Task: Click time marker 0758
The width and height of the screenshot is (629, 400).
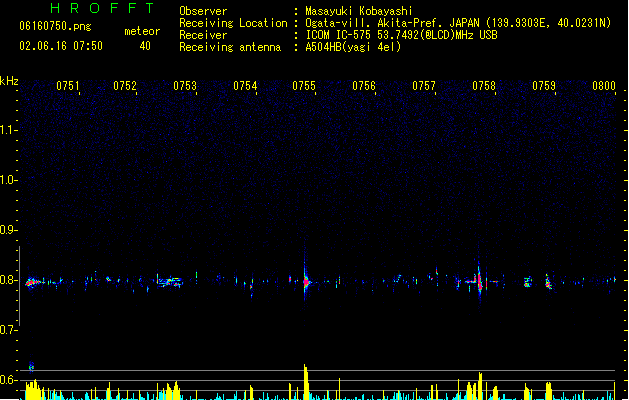Action: tap(484, 86)
